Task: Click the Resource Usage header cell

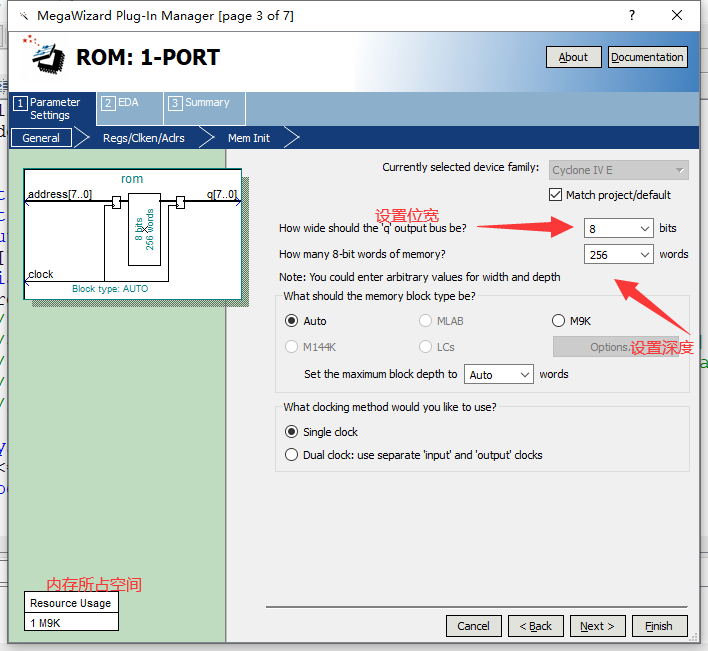Action: 71,603
